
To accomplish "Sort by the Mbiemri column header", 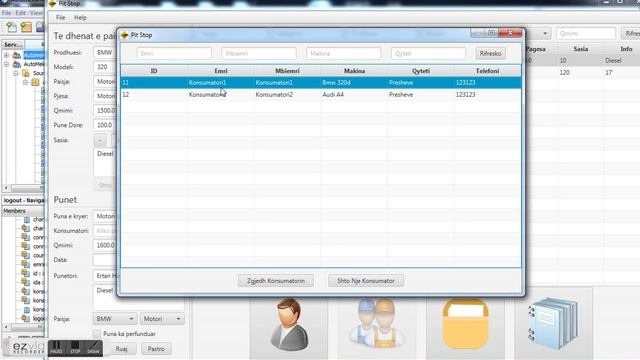I will pyautogui.click(x=287, y=71).
